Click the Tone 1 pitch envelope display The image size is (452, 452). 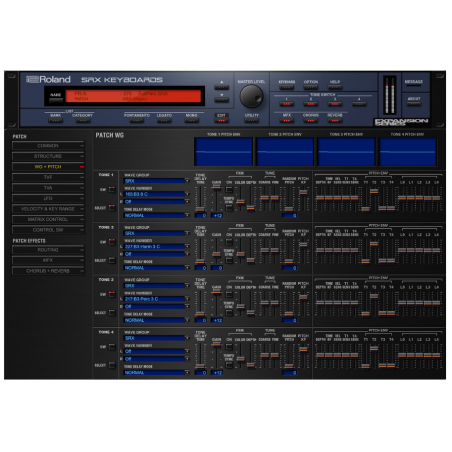[223, 152]
